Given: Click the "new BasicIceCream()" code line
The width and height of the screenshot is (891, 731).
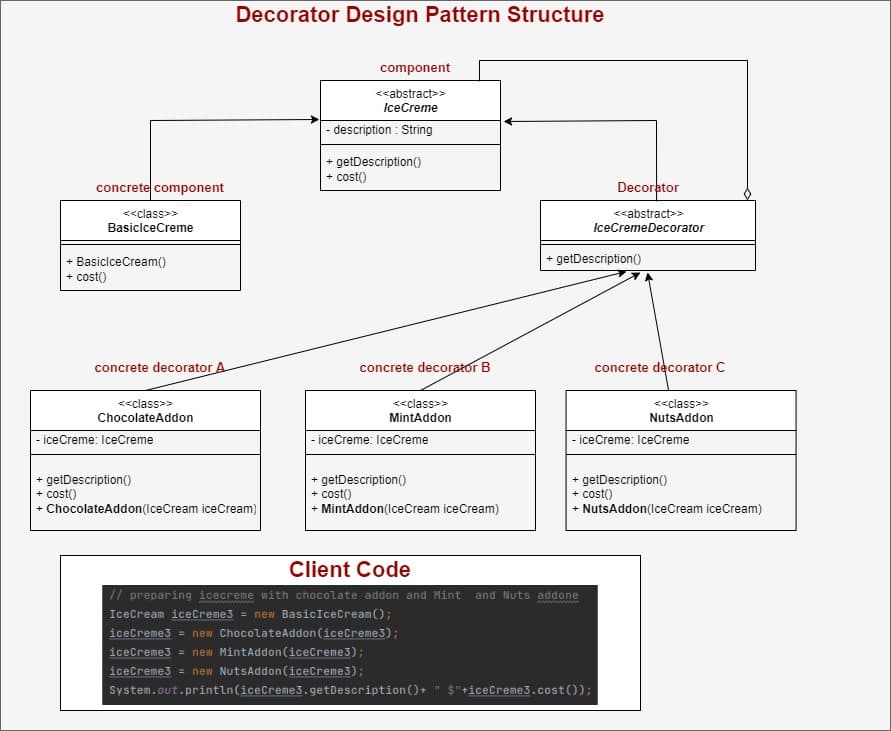Looking at the screenshot, I should 250,614.
